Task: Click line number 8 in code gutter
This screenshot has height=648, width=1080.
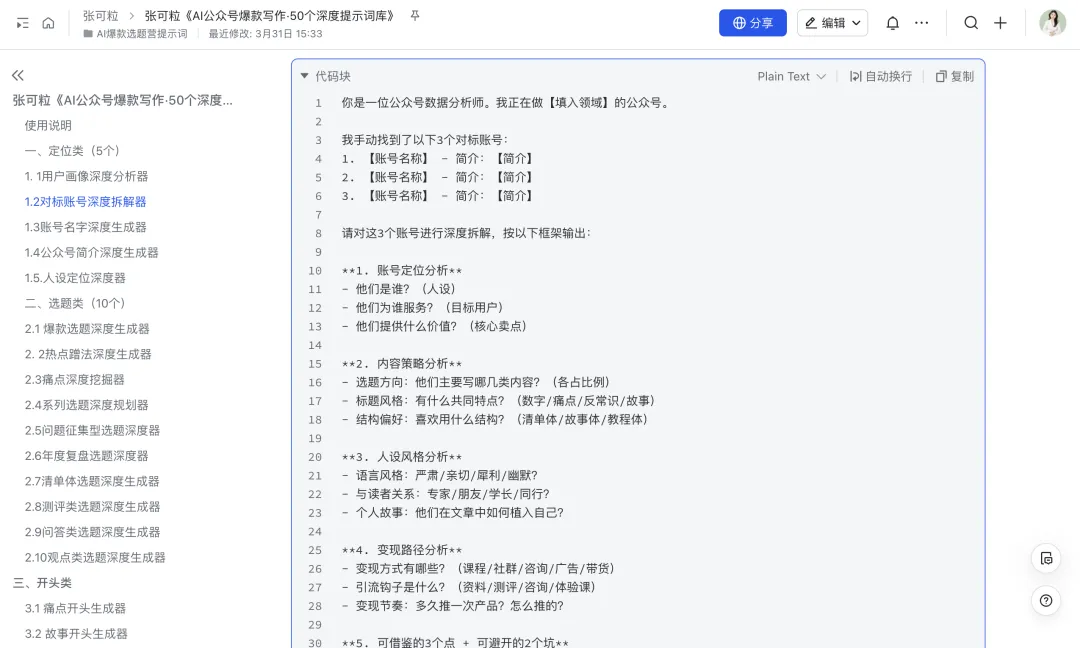Action: [x=318, y=233]
